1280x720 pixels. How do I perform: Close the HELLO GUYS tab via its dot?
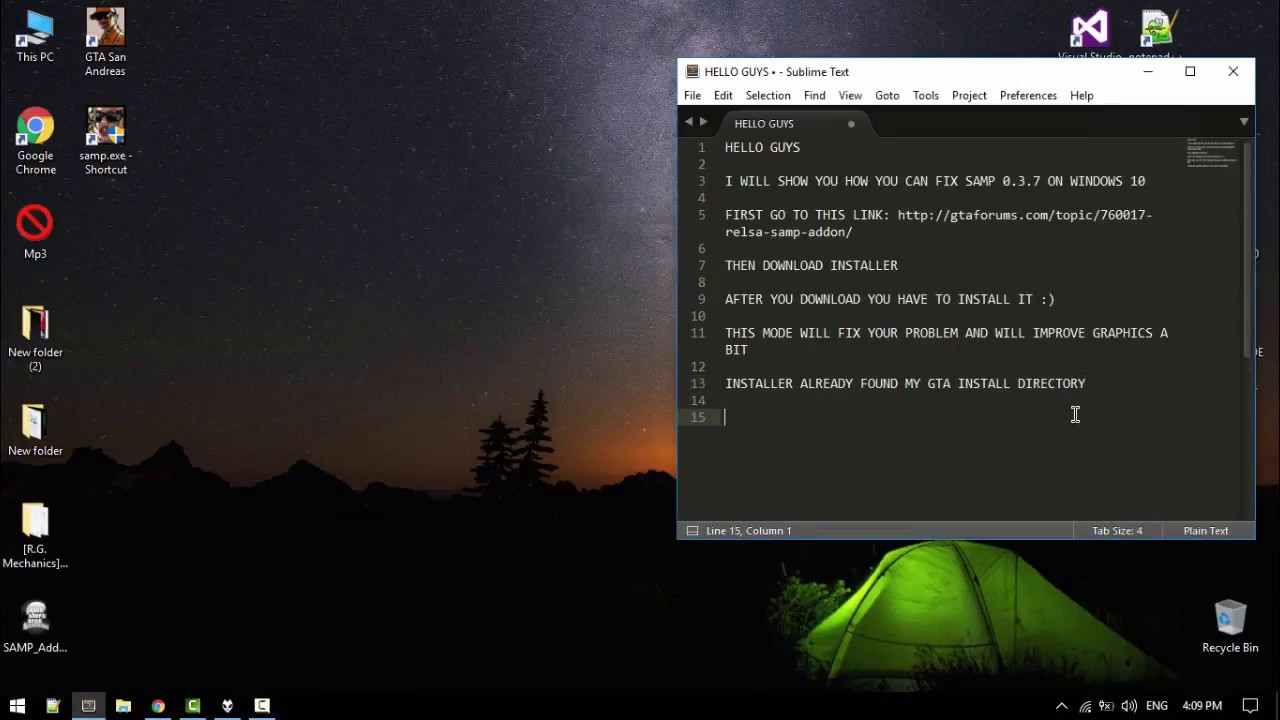pos(851,124)
